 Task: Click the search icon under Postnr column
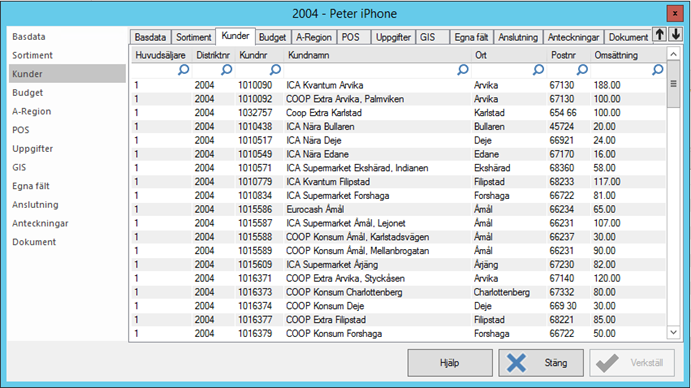(x=582, y=70)
